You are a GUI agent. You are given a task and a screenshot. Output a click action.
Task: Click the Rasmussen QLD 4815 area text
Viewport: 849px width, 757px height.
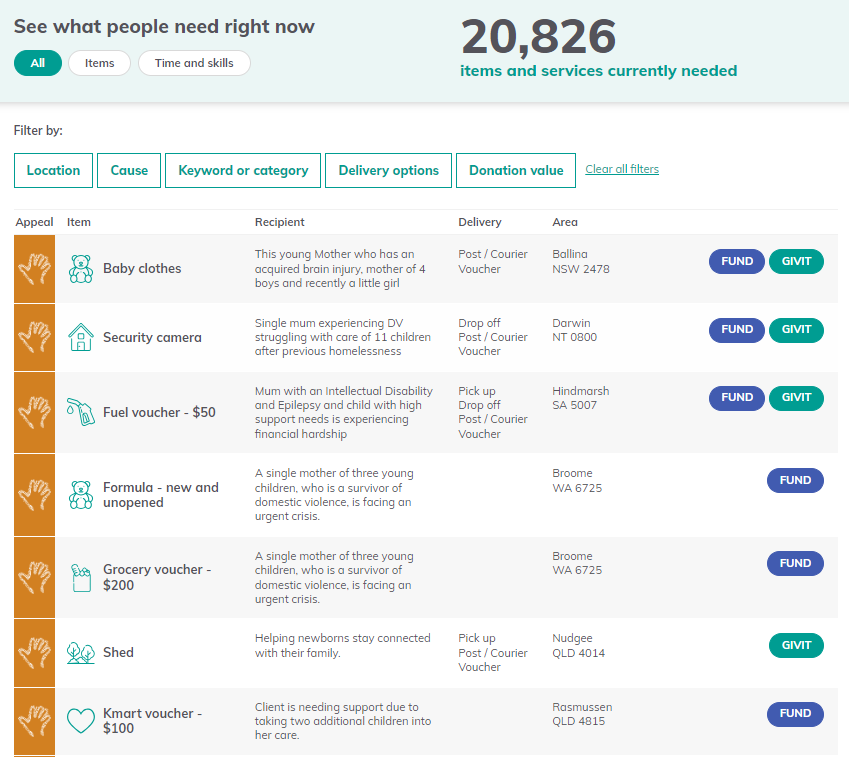coord(582,714)
